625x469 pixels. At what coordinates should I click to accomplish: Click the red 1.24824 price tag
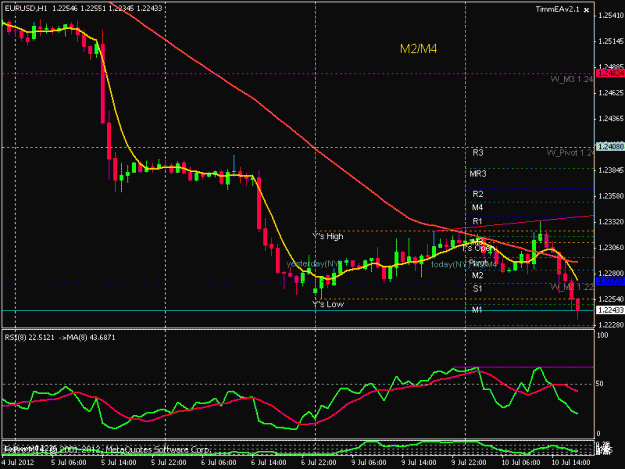tap(610, 73)
